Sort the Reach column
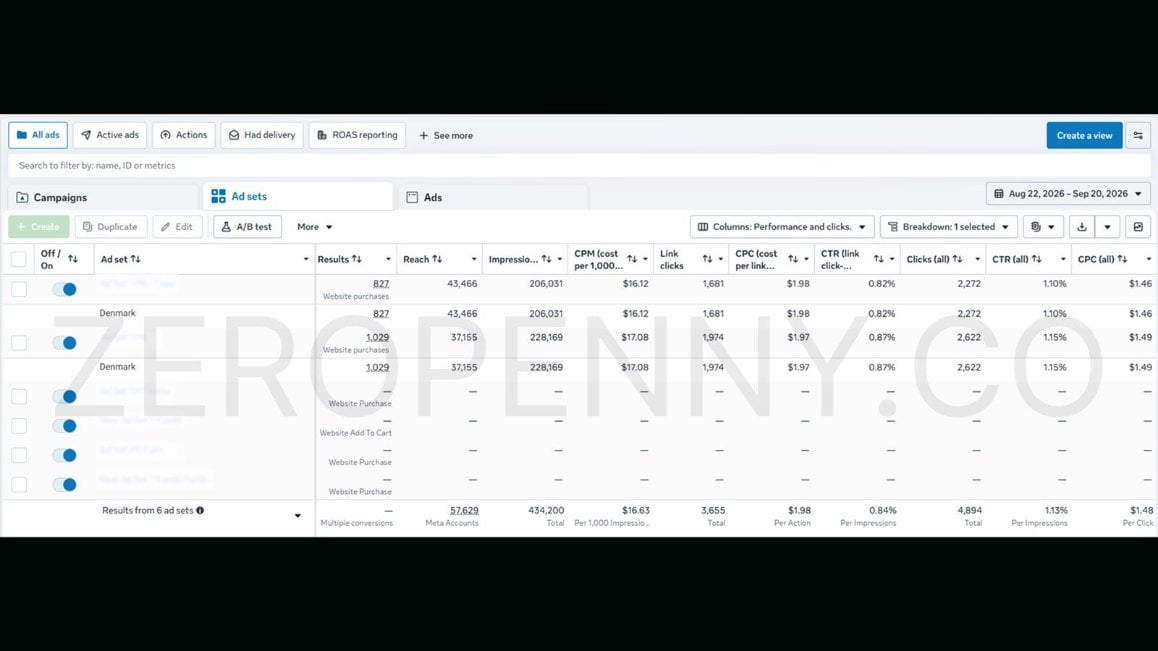Screen dimensions: 1158x651 click(x=437, y=259)
